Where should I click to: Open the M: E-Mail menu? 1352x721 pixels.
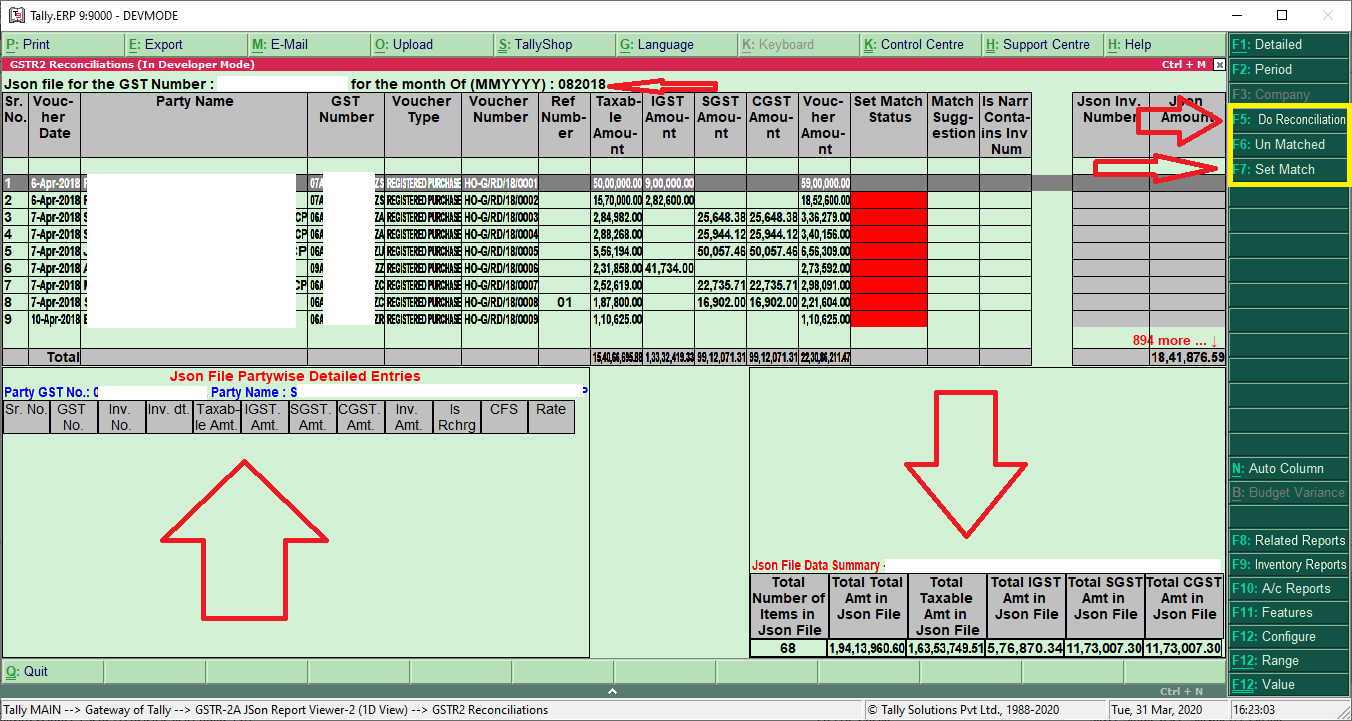(309, 45)
